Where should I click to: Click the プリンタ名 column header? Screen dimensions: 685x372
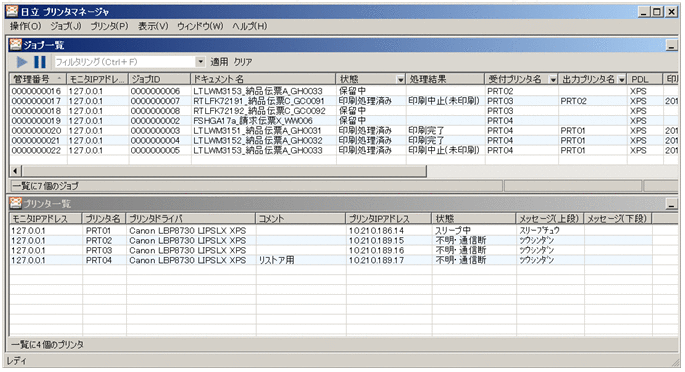coord(104,218)
